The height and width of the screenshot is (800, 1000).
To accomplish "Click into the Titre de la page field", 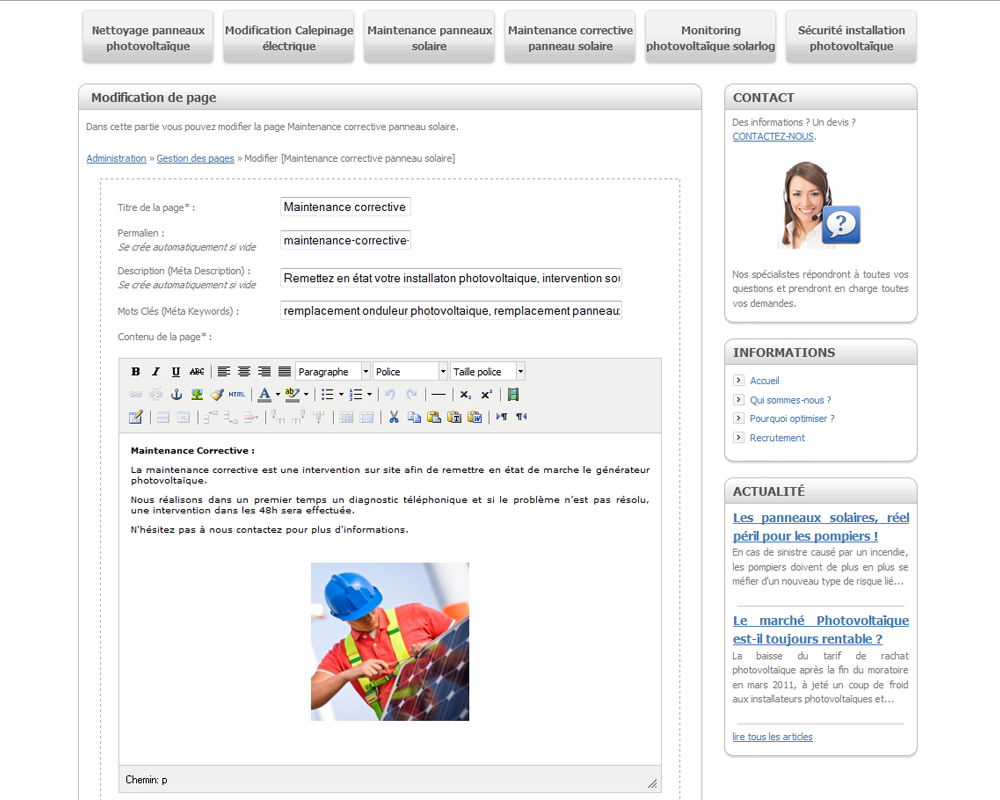I will pyautogui.click(x=345, y=207).
